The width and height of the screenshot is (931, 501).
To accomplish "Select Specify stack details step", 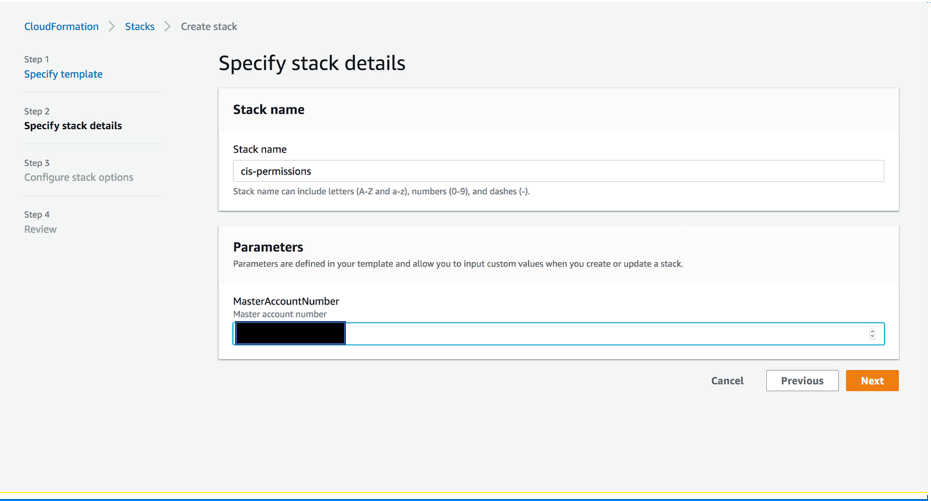I will (73, 125).
